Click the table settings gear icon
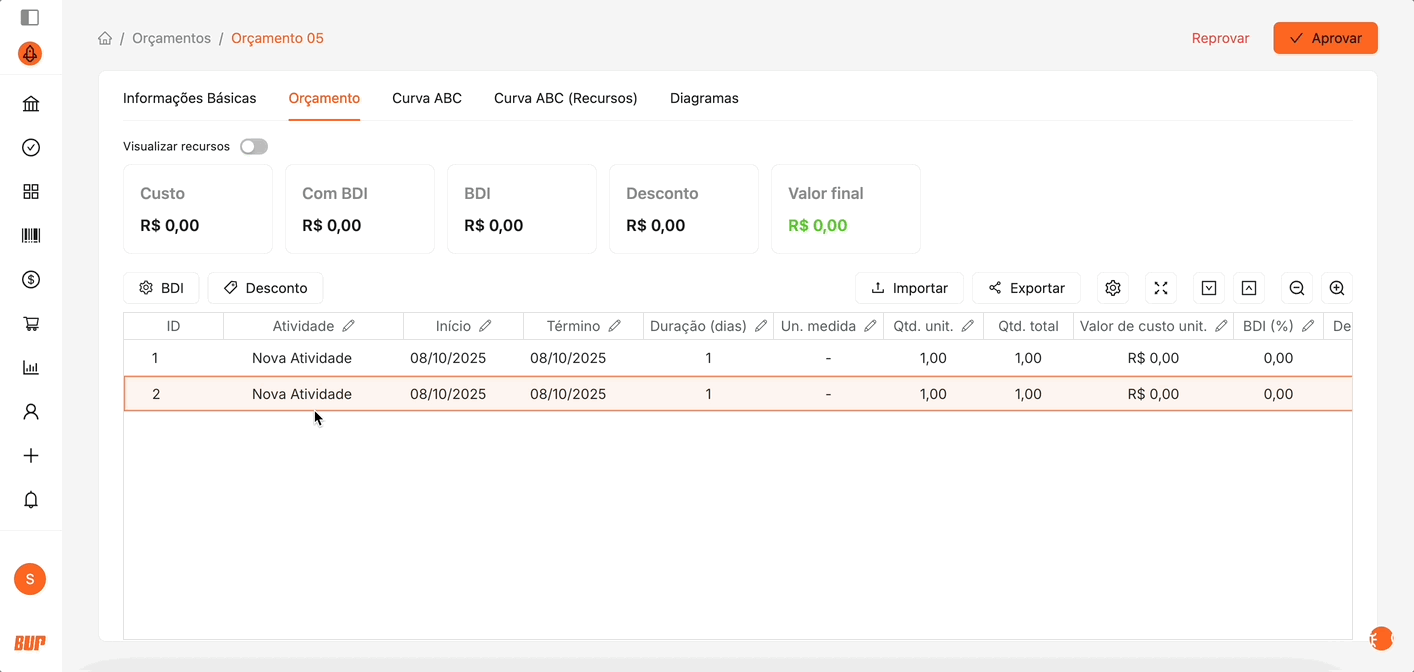Image resolution: width=1414 pixels, height=672 pixels. 1113,288
